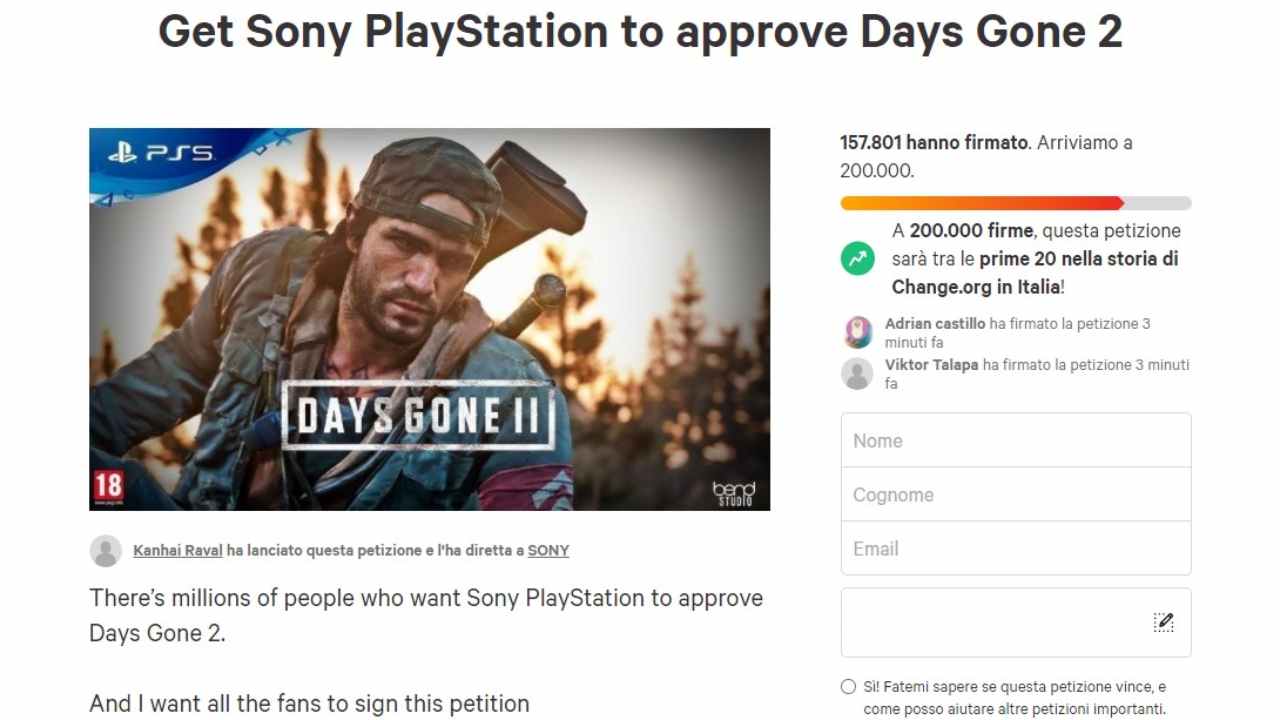Image resolution: width=1280 pixels, height=720 pixels.
Task: Click Kanhai Raval's profile avatar
Action: click(106, 550)
